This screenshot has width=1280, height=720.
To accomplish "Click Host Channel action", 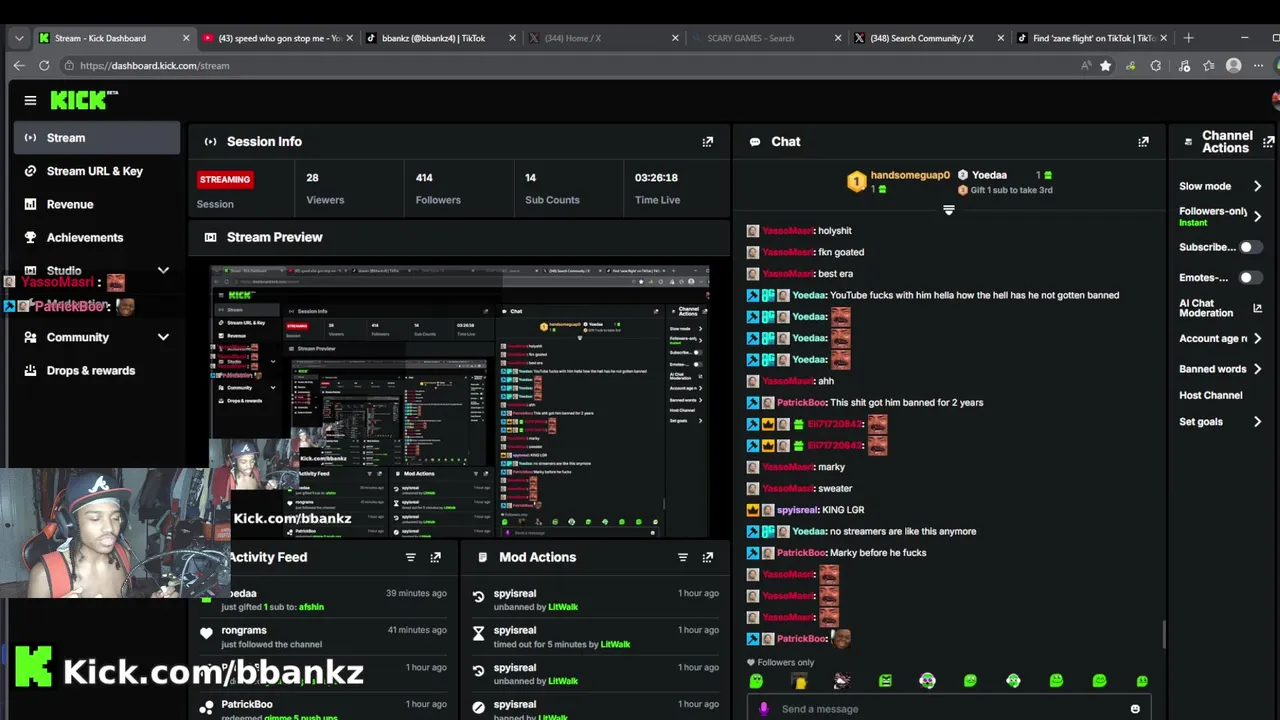I will 1210,395.
